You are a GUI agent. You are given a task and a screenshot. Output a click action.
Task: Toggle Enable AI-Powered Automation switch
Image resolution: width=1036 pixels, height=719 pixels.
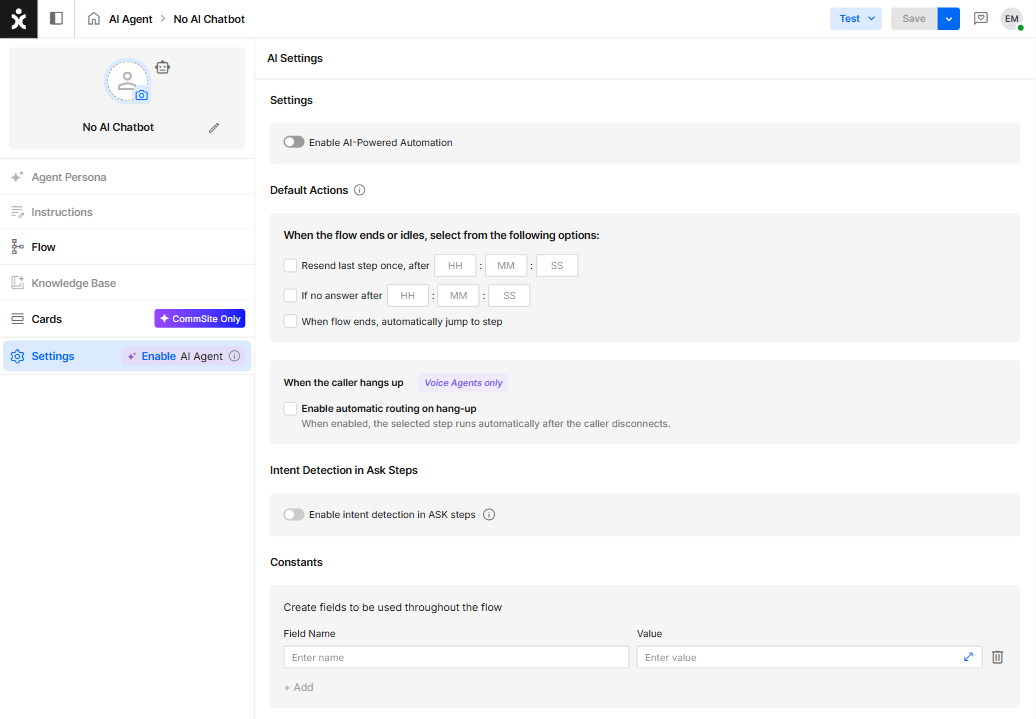pos(294,142)
